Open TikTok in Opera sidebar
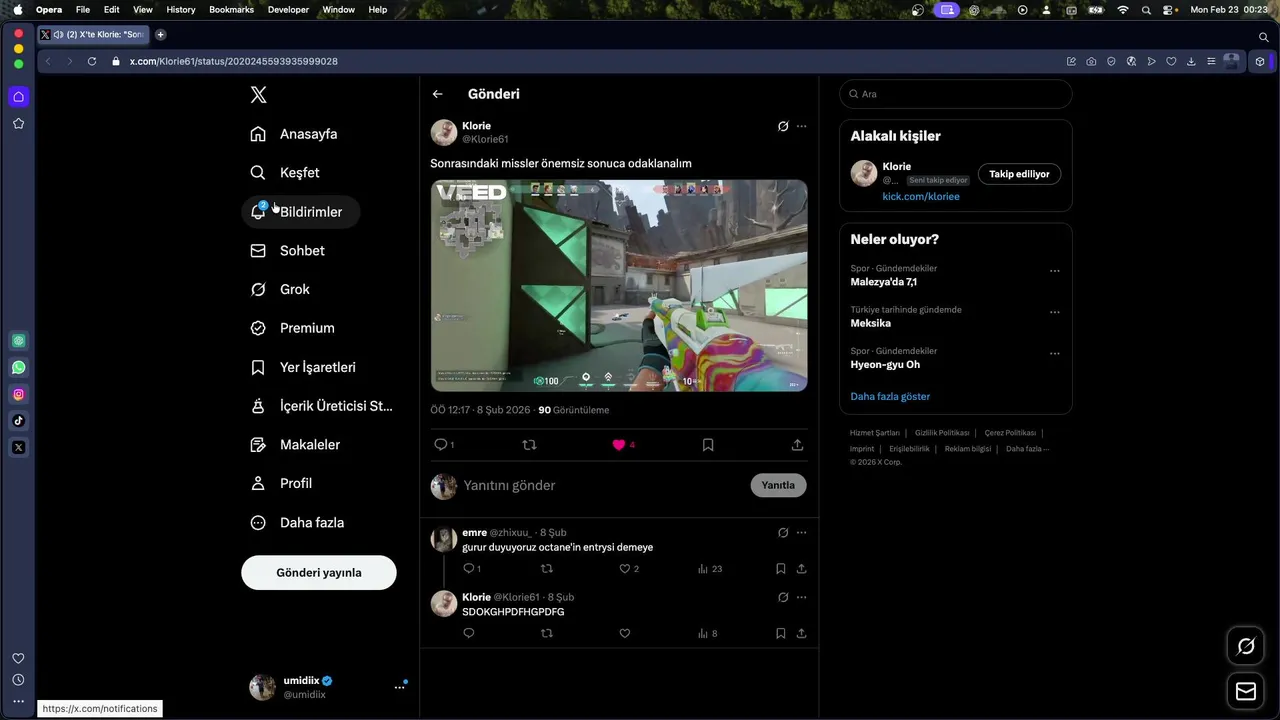Viewport: 1280px width, 720px height. 19,421
